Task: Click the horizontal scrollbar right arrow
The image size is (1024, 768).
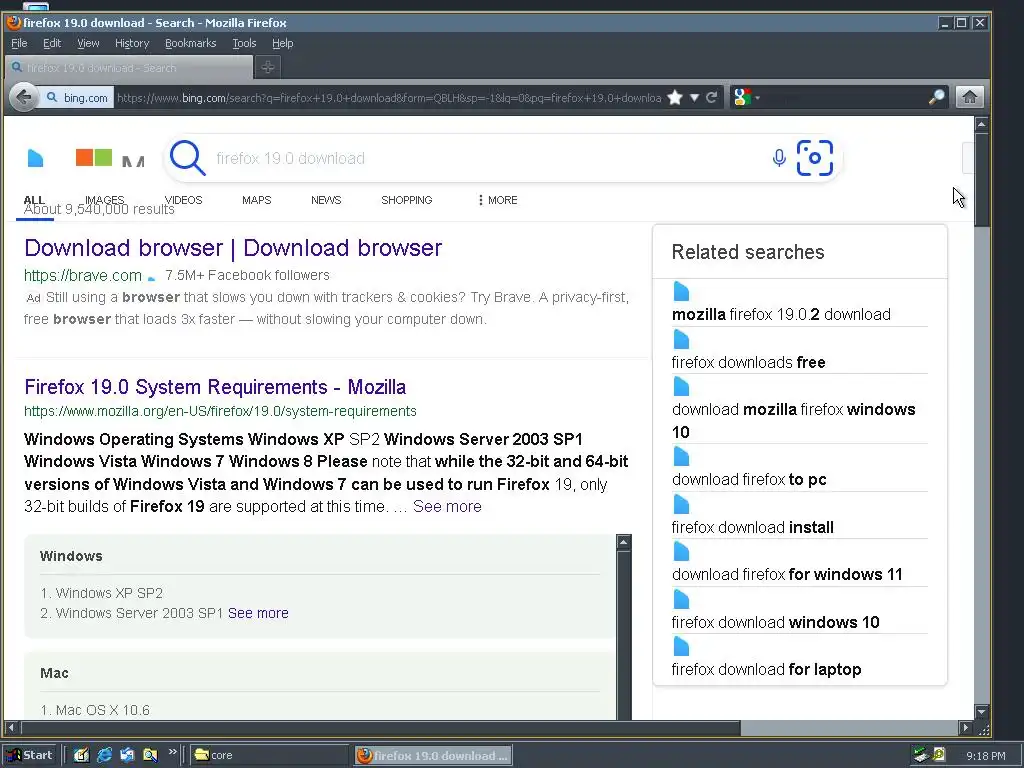Action: 966,728
